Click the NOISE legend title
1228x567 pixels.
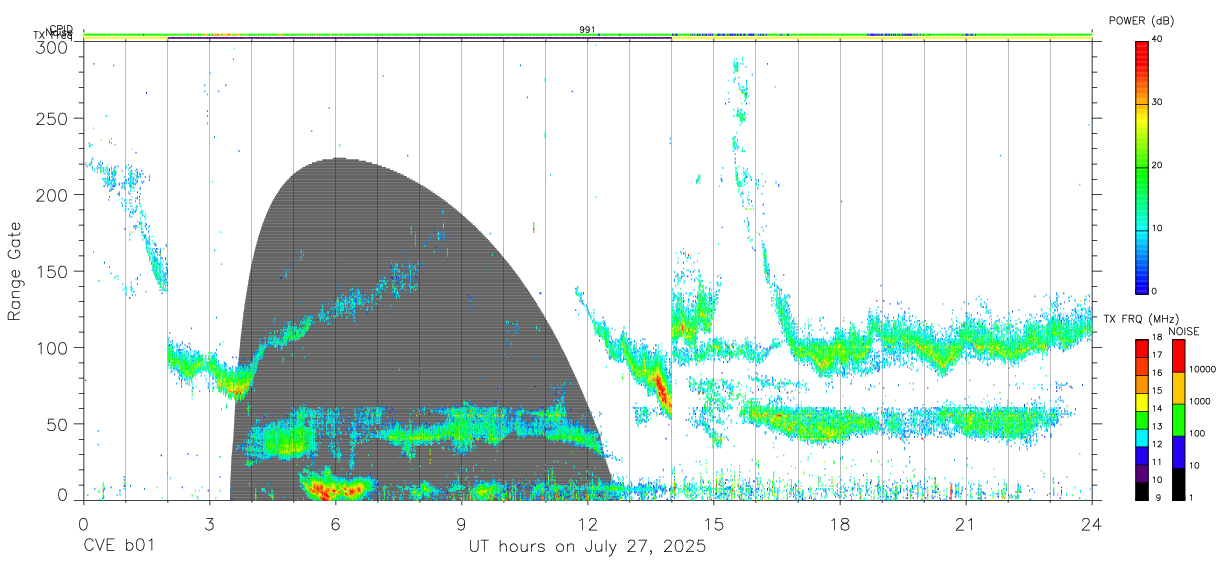(1184, 331)
